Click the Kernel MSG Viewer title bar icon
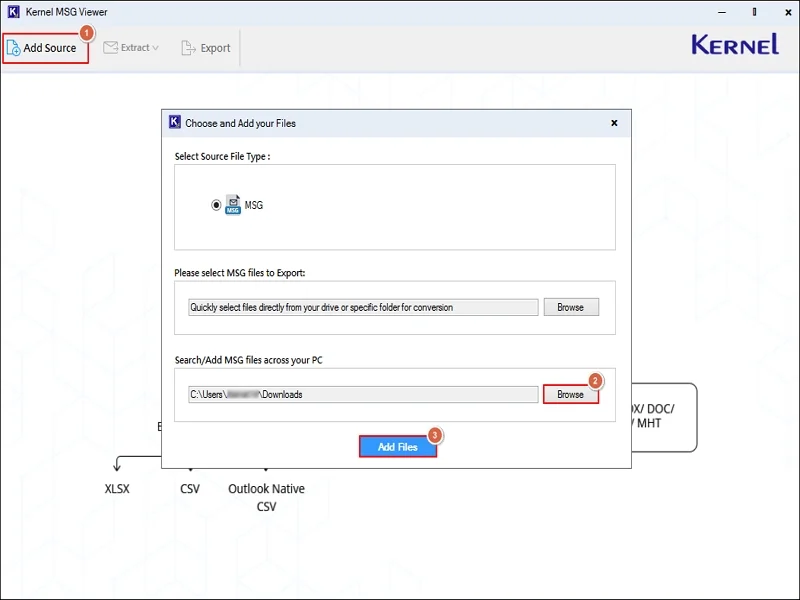 [13, 12]
